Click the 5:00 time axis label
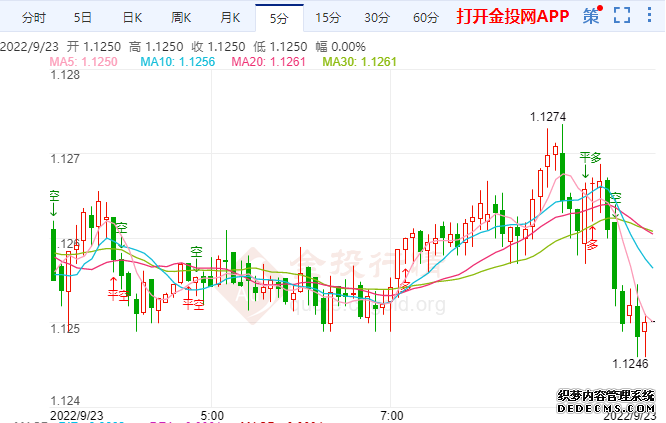 pos(212,415)
